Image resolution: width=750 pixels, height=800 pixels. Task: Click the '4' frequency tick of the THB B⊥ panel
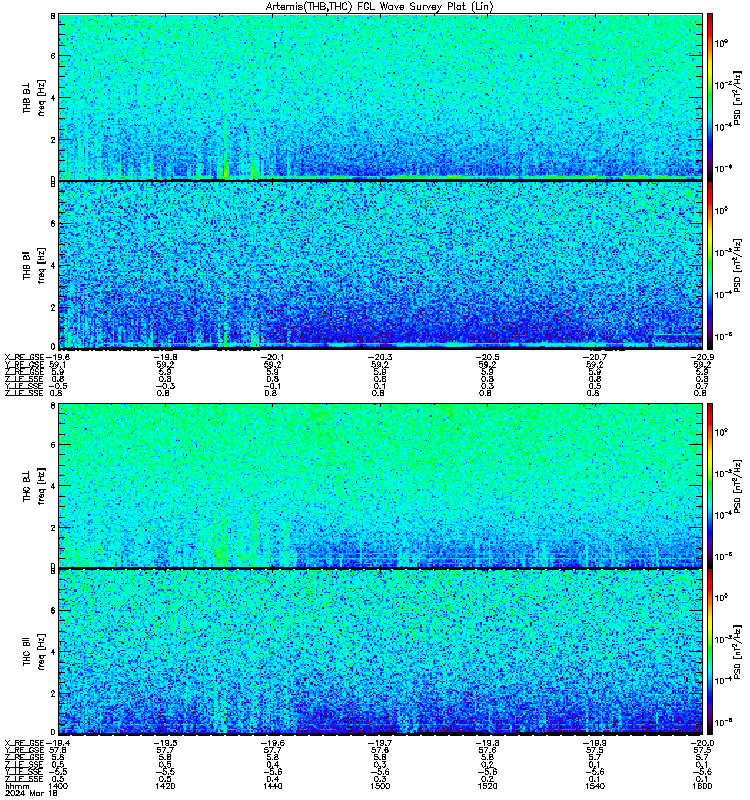(53, 98)
